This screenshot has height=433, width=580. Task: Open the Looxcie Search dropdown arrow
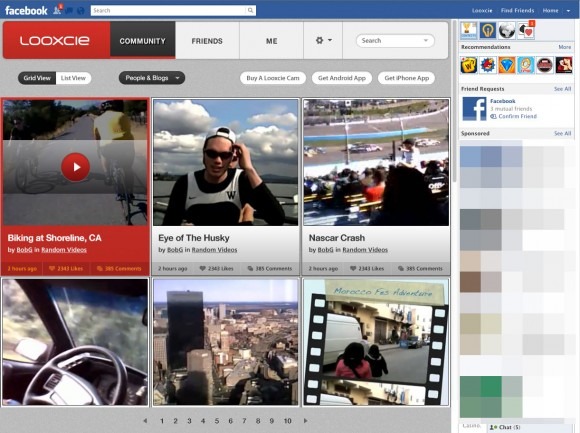click(426, 40)
